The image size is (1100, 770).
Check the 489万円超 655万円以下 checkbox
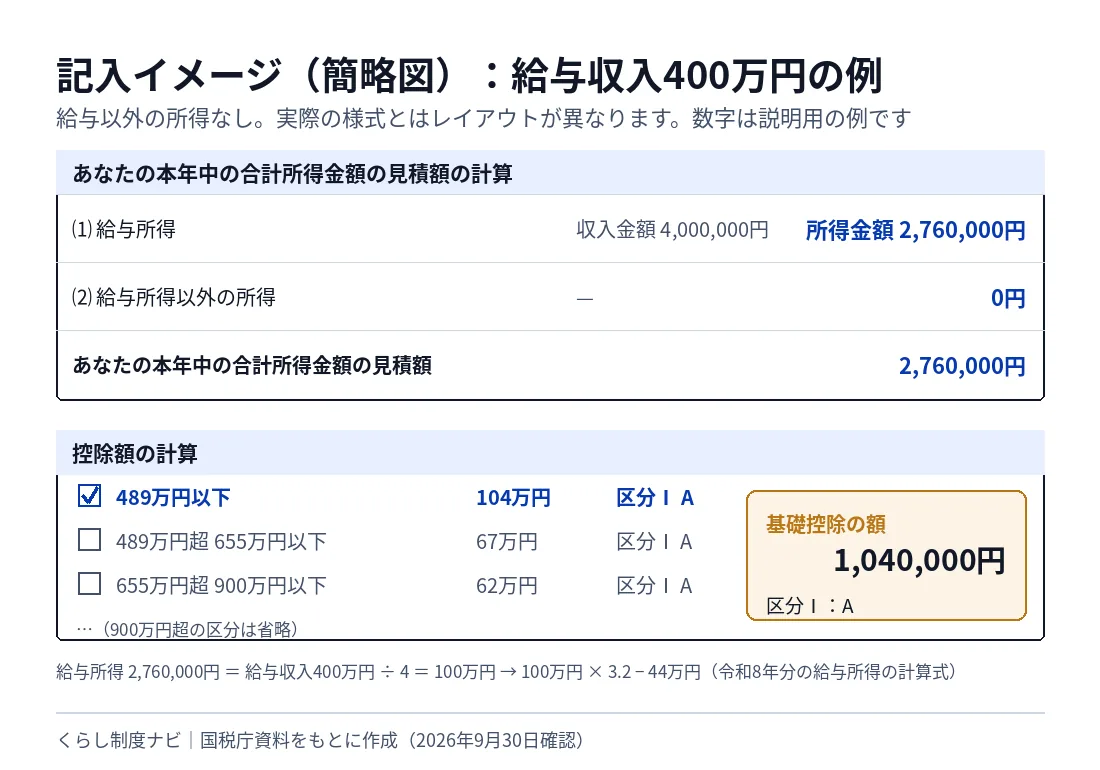[x=89, y=540]
